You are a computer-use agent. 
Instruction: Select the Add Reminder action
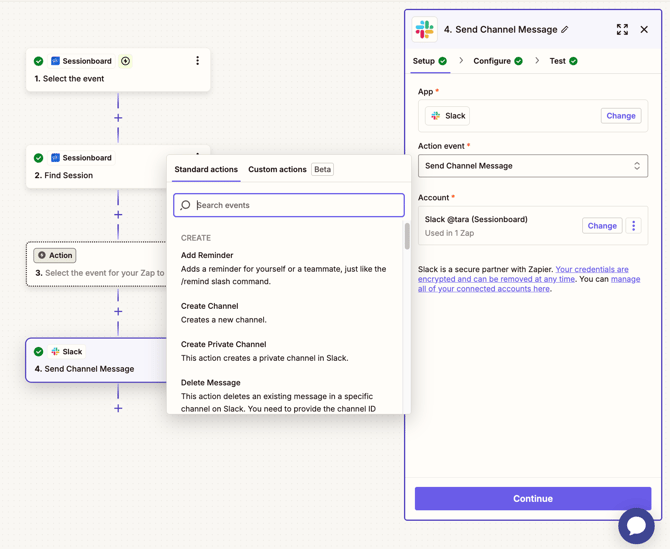pyautogui.click(x=284, y=268)
